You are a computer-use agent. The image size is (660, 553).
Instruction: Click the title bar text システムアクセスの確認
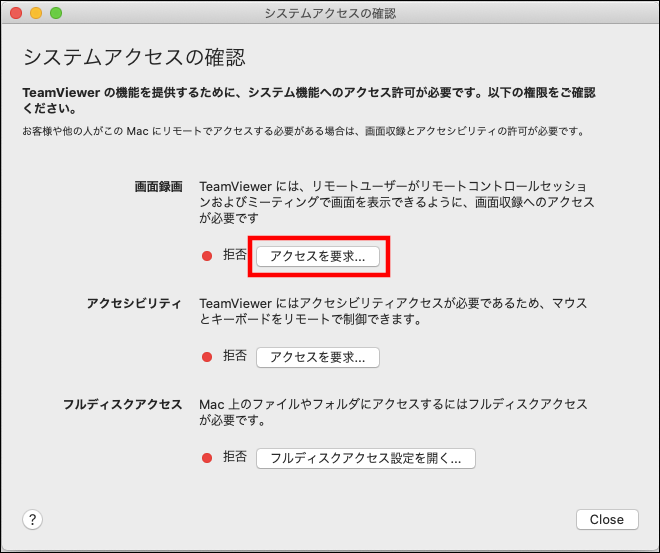tap(330, 13)
